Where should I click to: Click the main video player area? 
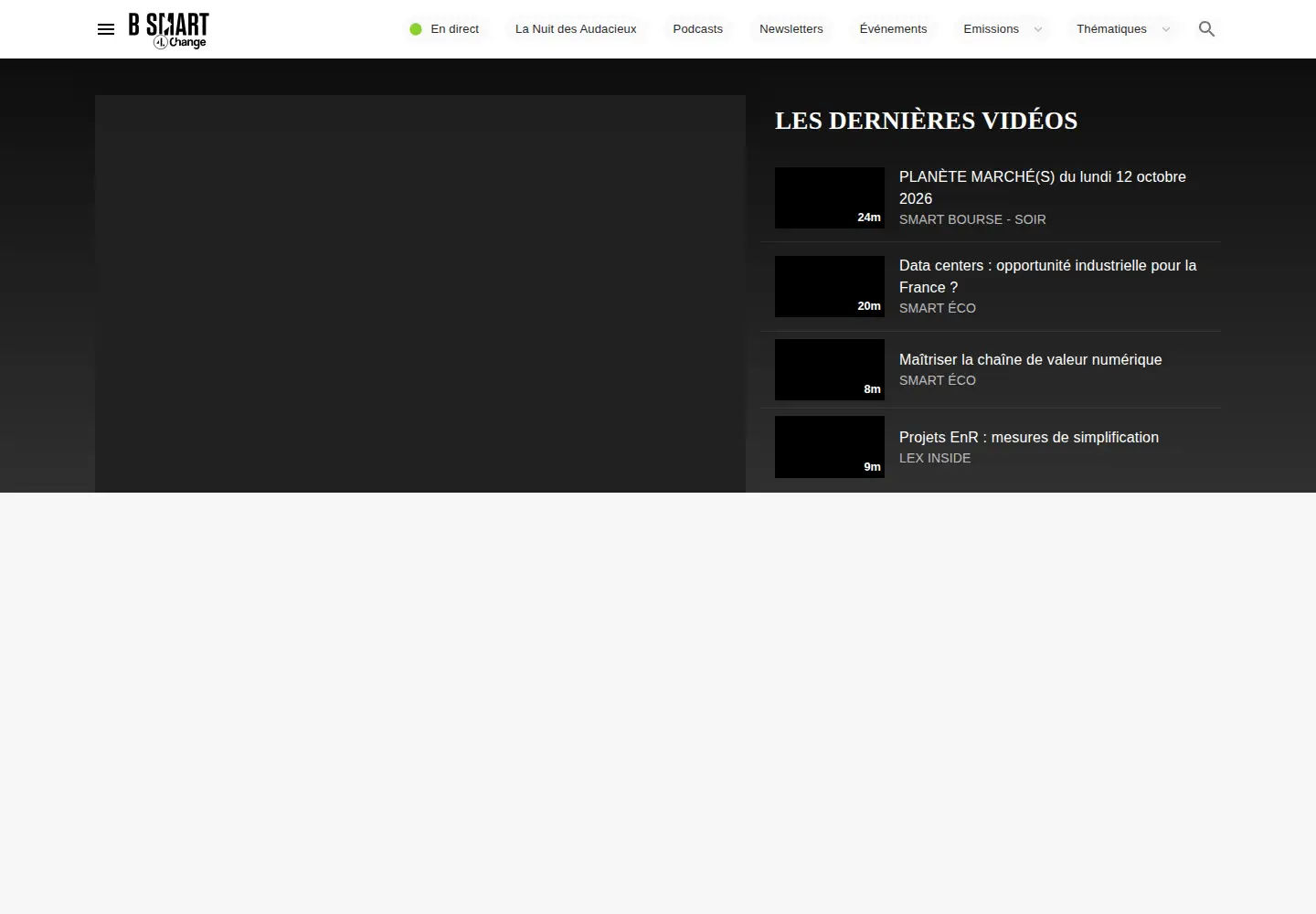420,293
